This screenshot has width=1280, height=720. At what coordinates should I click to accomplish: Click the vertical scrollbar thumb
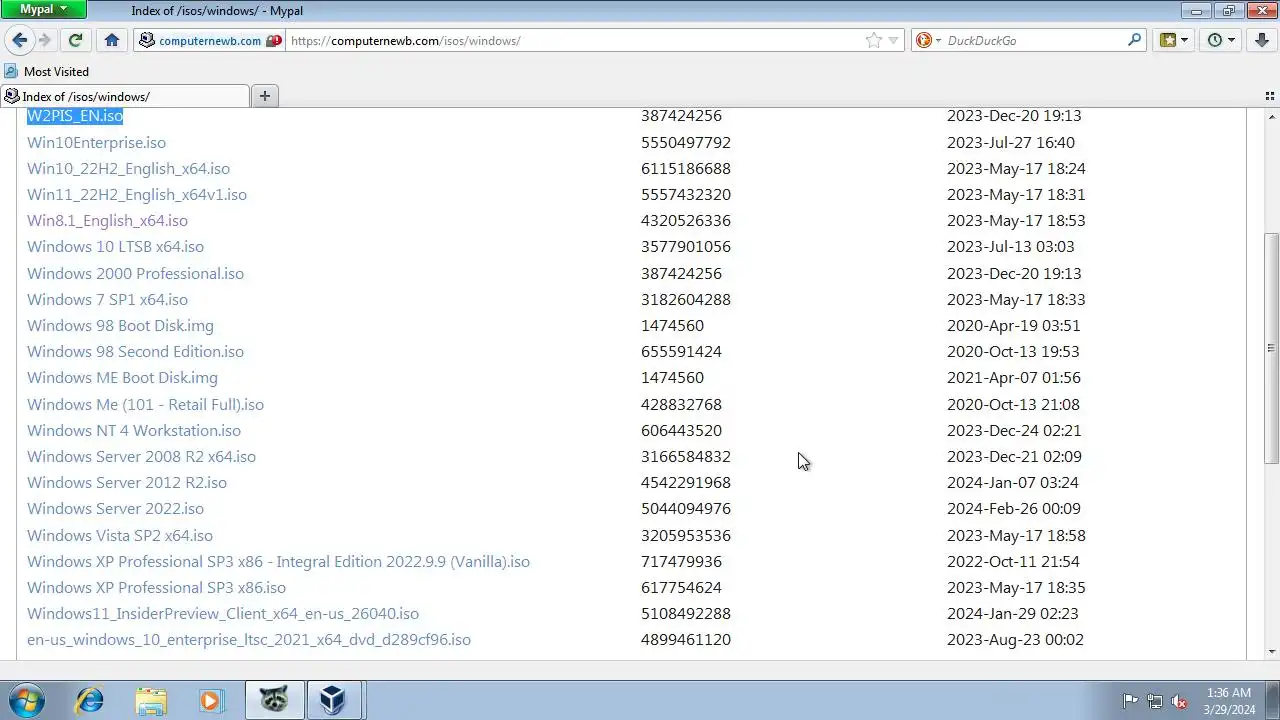pyautogui.click(x=1271, y=348)
